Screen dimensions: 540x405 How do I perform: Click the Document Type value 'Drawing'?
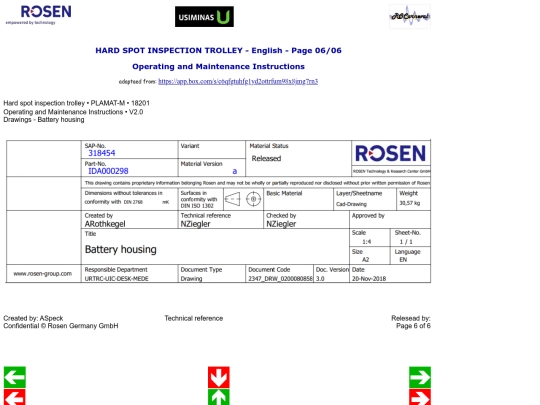click(191, 279)
